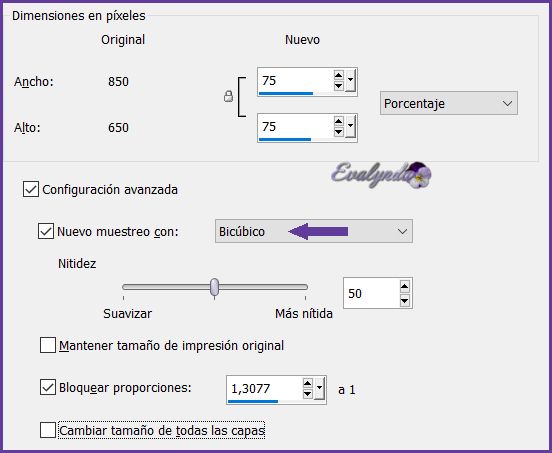The image size is (552, 453).
Task: Decrease Nitidez value with down arrow
Action: [404, 300]
